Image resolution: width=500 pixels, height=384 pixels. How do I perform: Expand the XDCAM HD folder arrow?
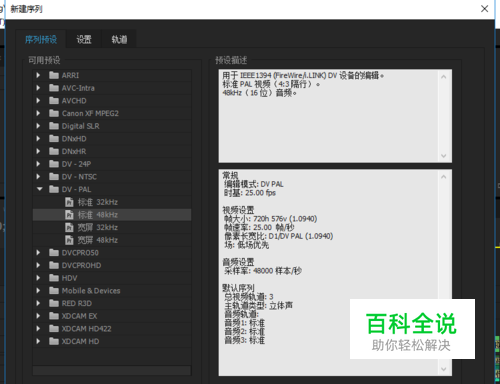coord(38,341)
